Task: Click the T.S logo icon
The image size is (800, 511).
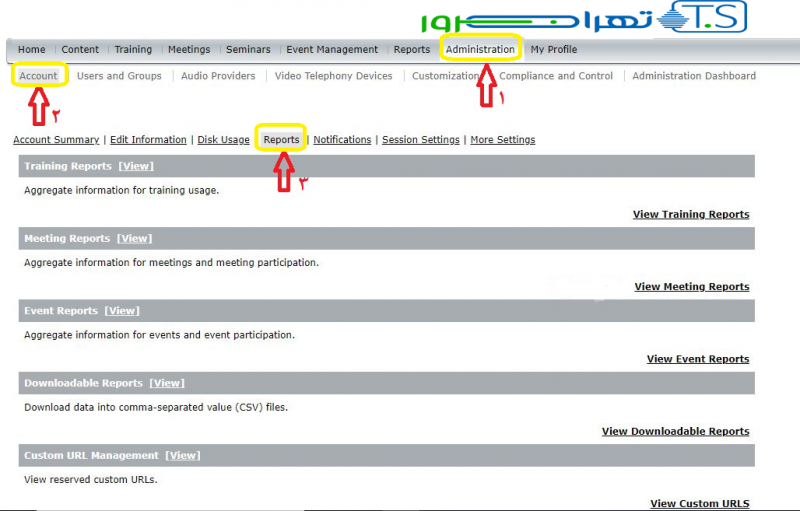Action: point(709,17)
